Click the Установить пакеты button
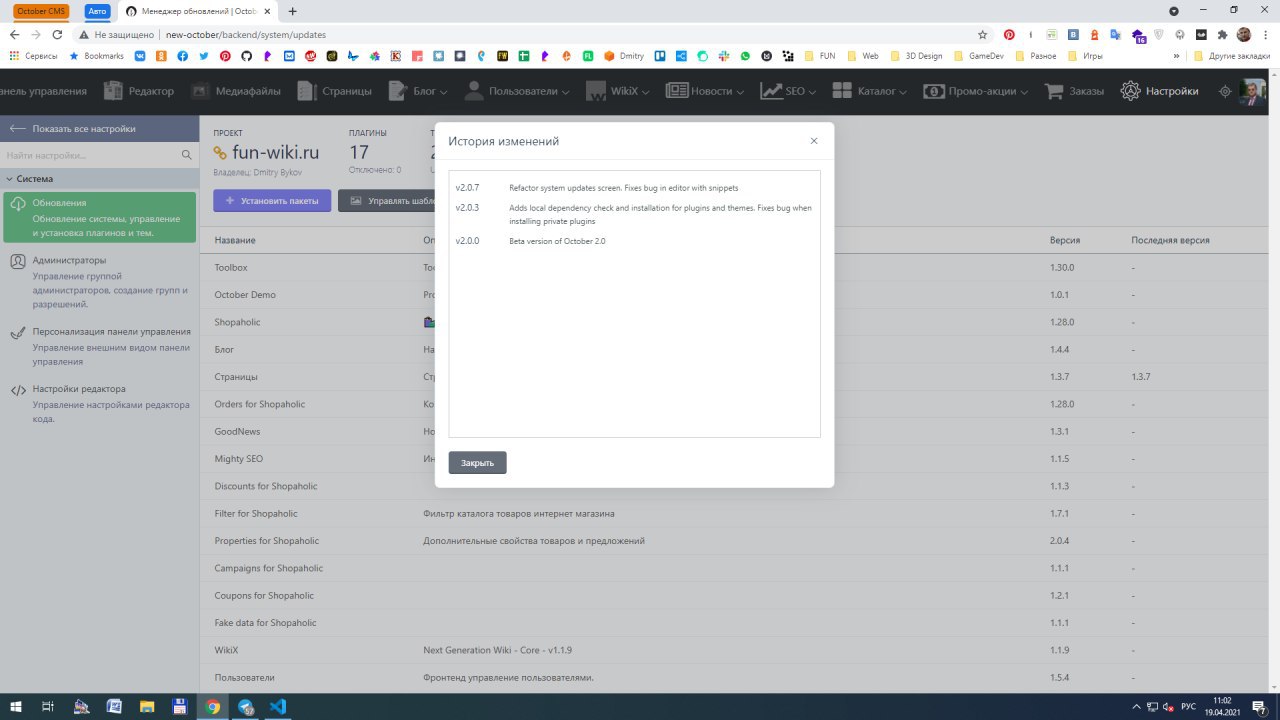Image resolution: width=1280 pixels, height=720 pixels. (272, 200)
